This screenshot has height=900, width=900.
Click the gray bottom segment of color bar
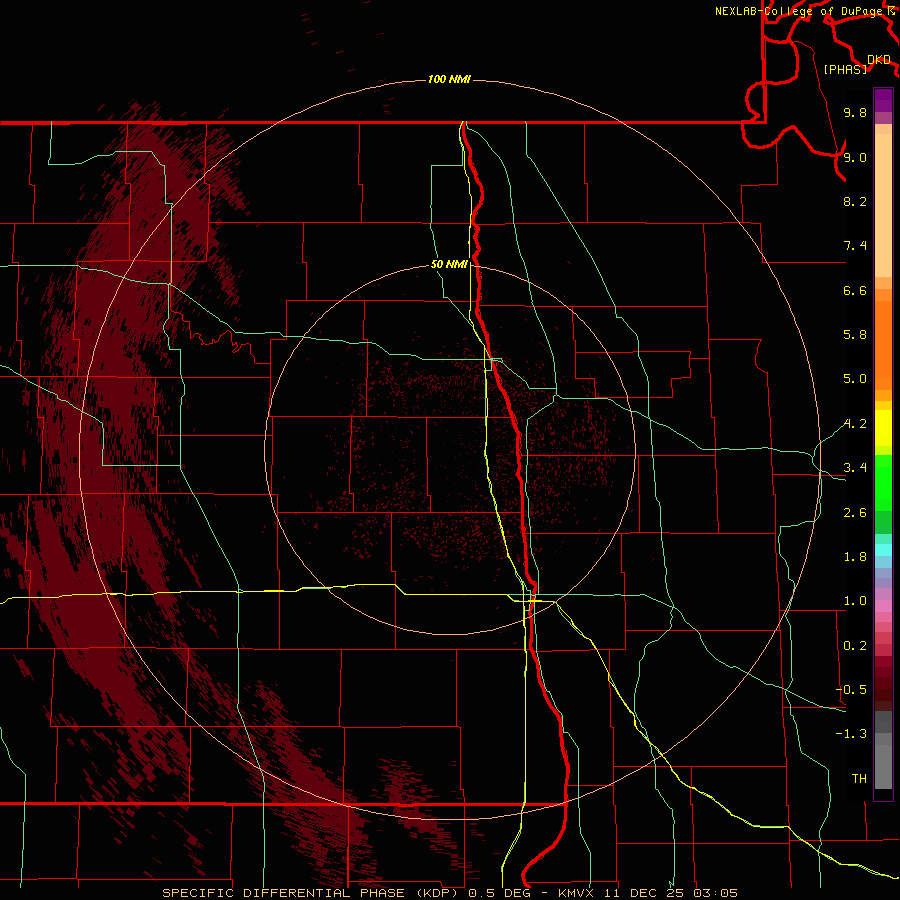click(883, 766)
